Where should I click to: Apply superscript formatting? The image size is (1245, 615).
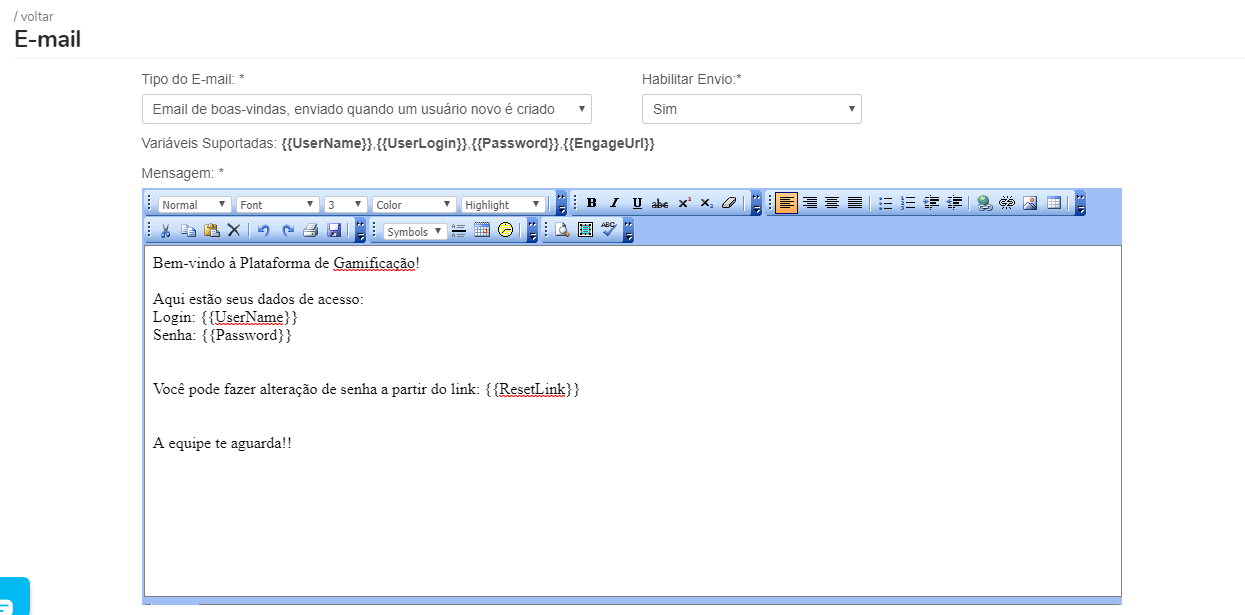pyautogui.click(x=684, y=203)
